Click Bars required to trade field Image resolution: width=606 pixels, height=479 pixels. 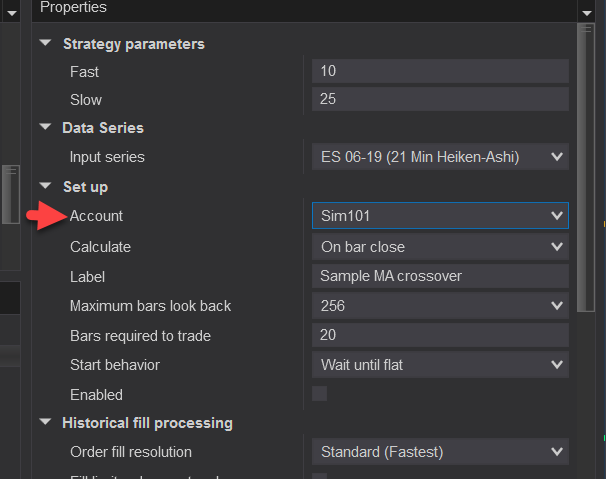click(x=440, y=335)
